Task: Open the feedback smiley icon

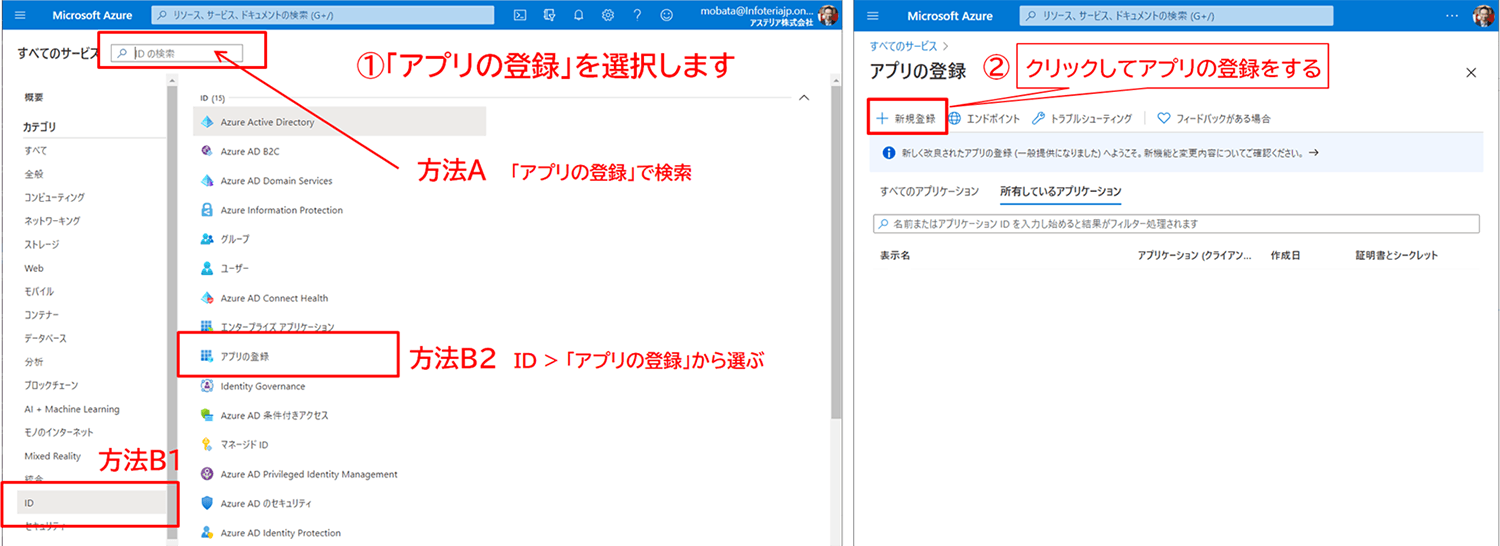Action: point(667,15)
